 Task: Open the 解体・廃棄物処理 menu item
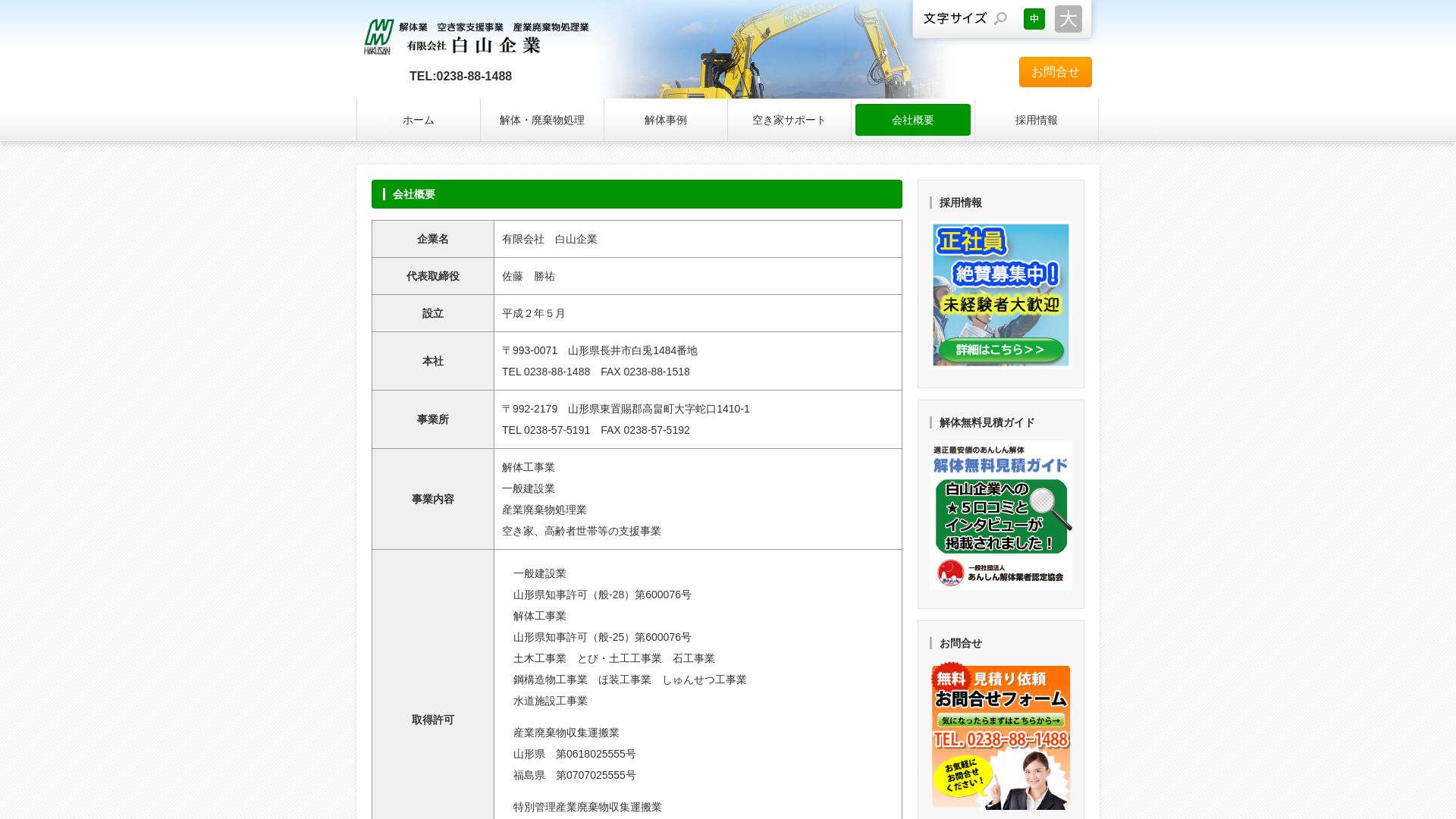click(x=541, y=119)
